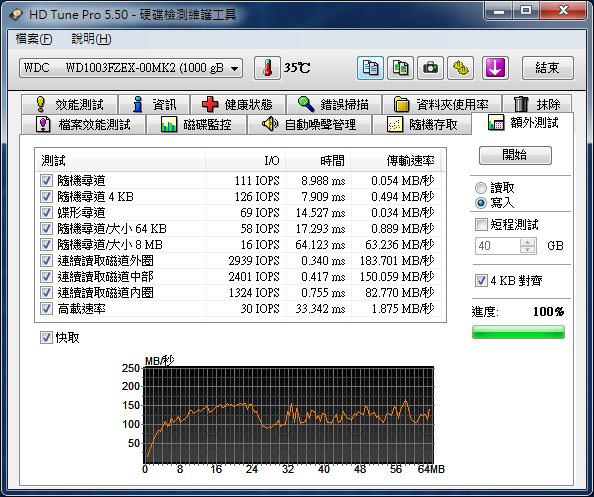Viewport: 594px width, 497px height.
Task: Click the 測試 column header
Action: pyautogui.click(x=120, y=161)
